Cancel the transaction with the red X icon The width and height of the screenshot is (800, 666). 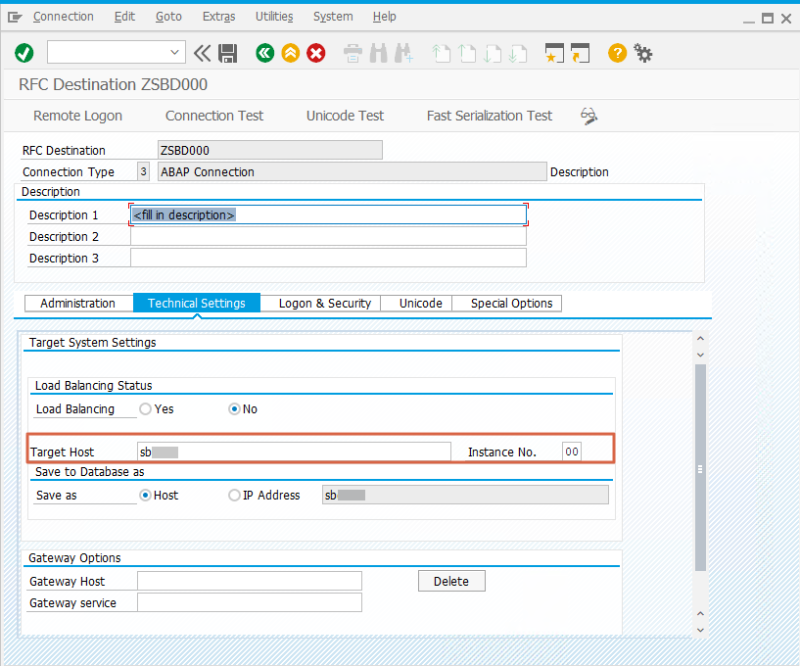tap(316, 52)
